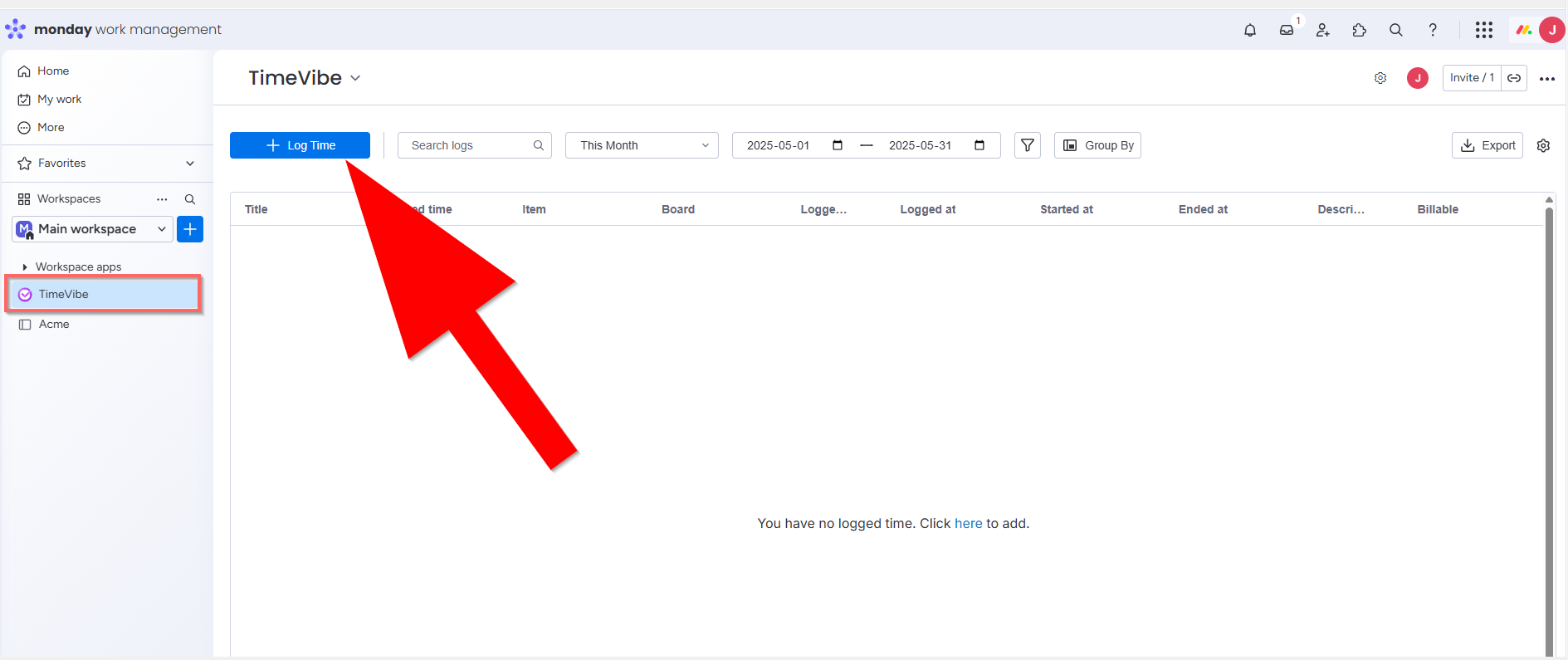Click the Logge... column header
This screenshot has height=660, width=1568.
(823, 209)
